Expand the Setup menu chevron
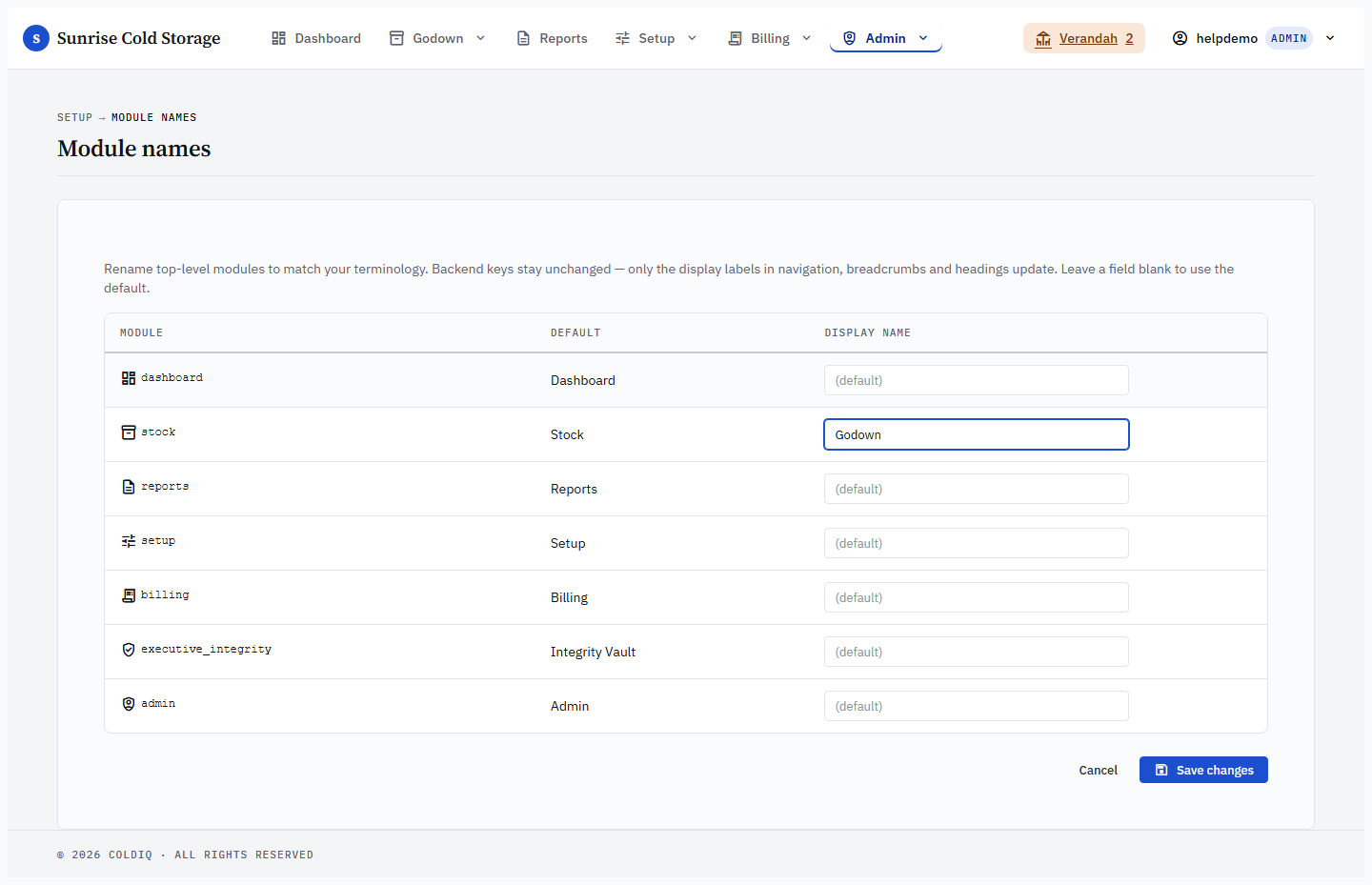 coord(692,38)
